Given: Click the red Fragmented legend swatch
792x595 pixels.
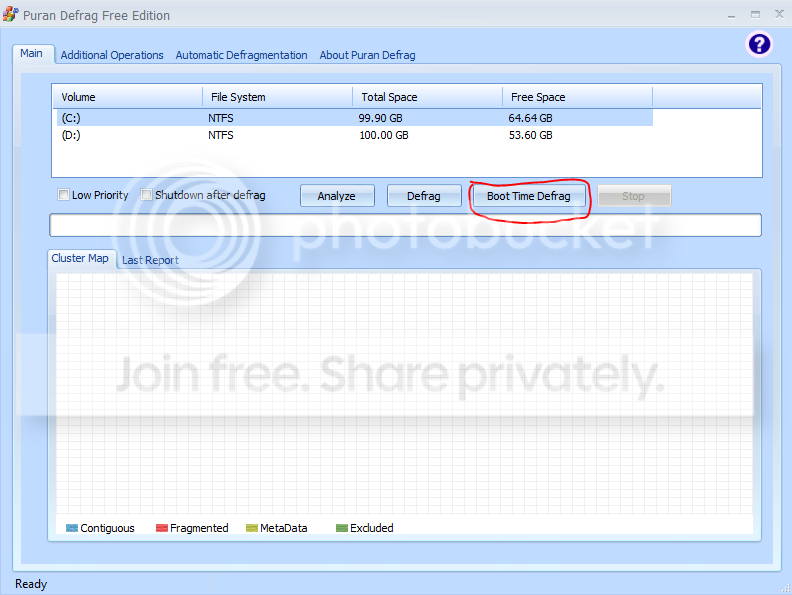Looking at the screenshot, I should coord(162,528).
